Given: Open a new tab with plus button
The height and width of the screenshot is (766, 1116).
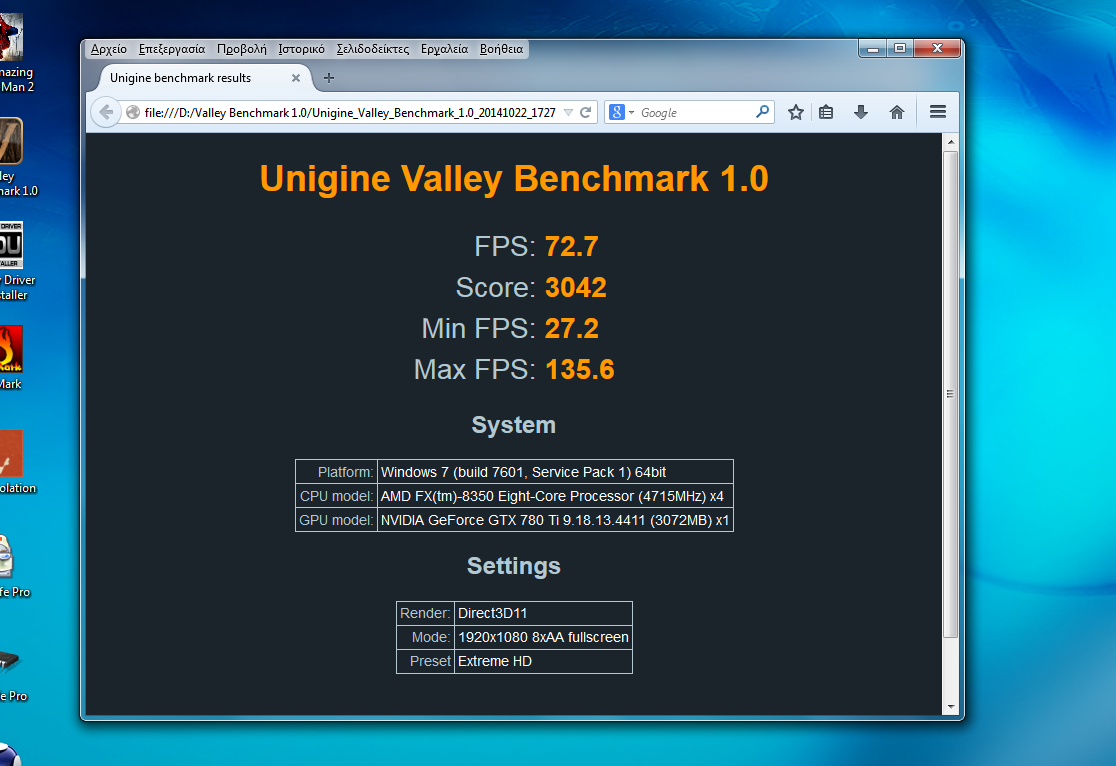Looking at the screenshot, I should click(x=329, y=78).
